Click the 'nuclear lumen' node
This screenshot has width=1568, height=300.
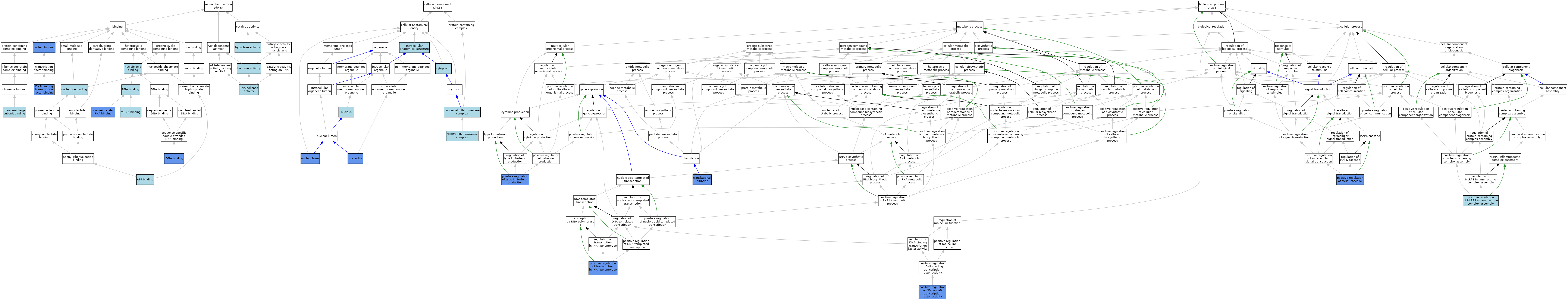(x=327, y=136)
